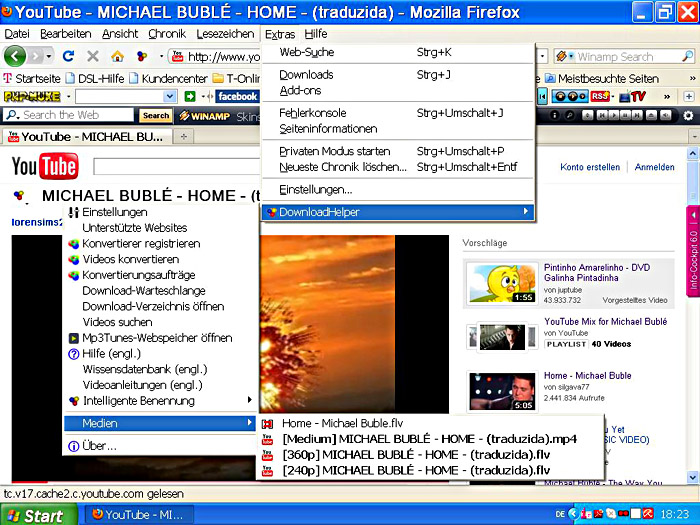This screenshot has width=700, height=525.
Task: Click the Winamp toolbar volume speaker icon
Action: click(x=666, y=115)
